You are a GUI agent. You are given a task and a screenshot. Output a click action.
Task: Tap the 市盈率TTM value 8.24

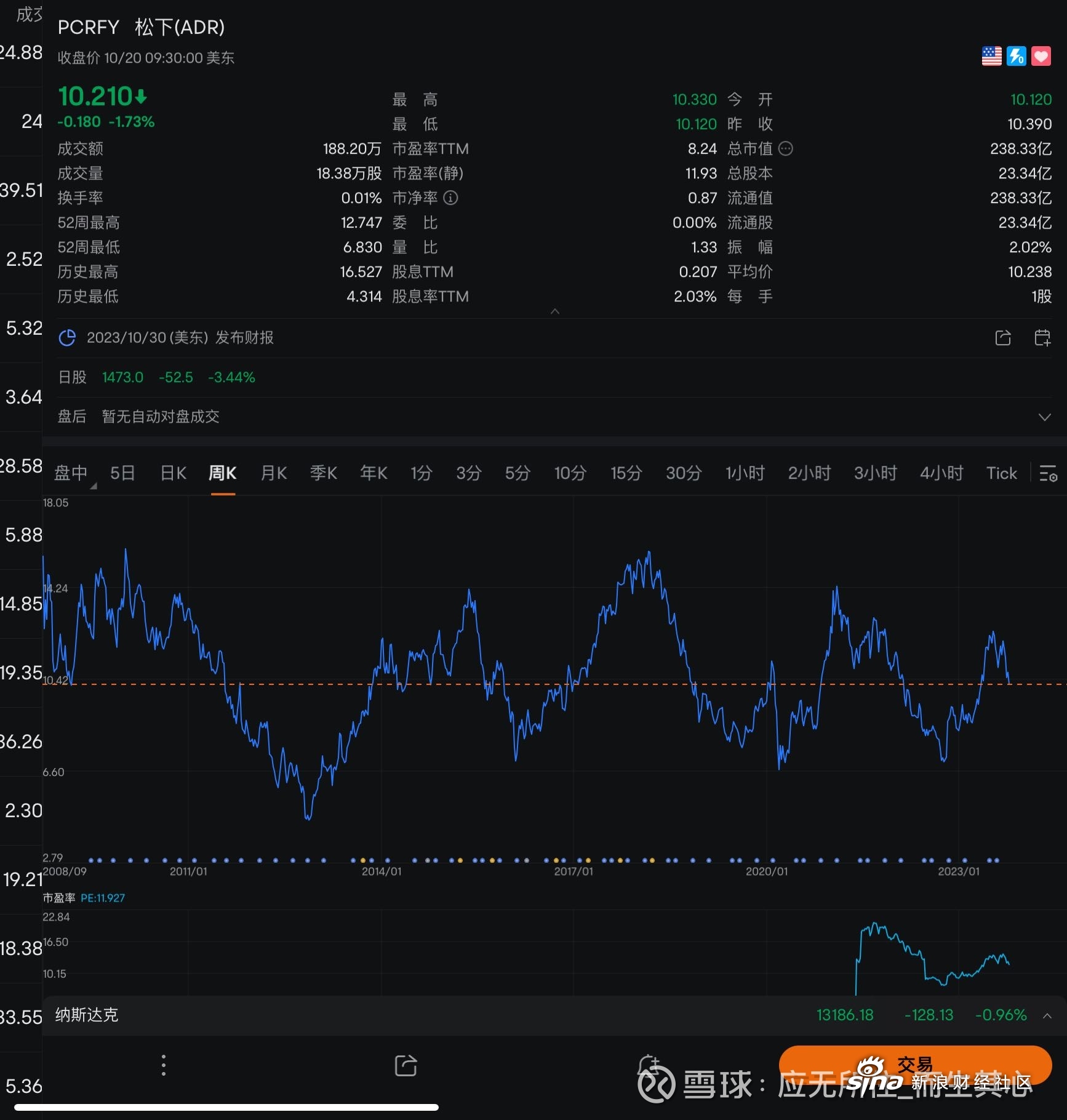(702, 148)
